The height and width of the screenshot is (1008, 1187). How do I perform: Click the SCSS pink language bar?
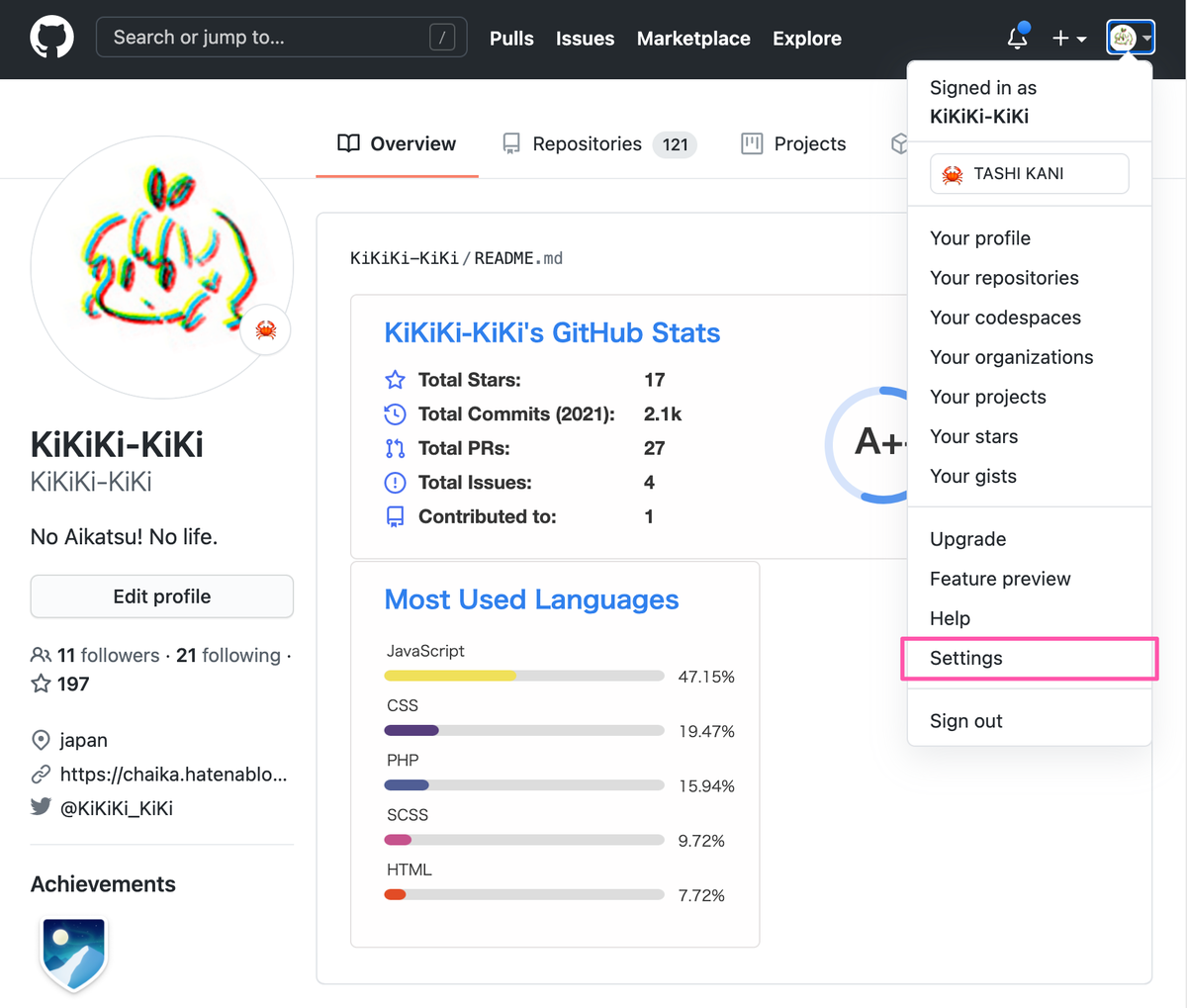point(398,840)
